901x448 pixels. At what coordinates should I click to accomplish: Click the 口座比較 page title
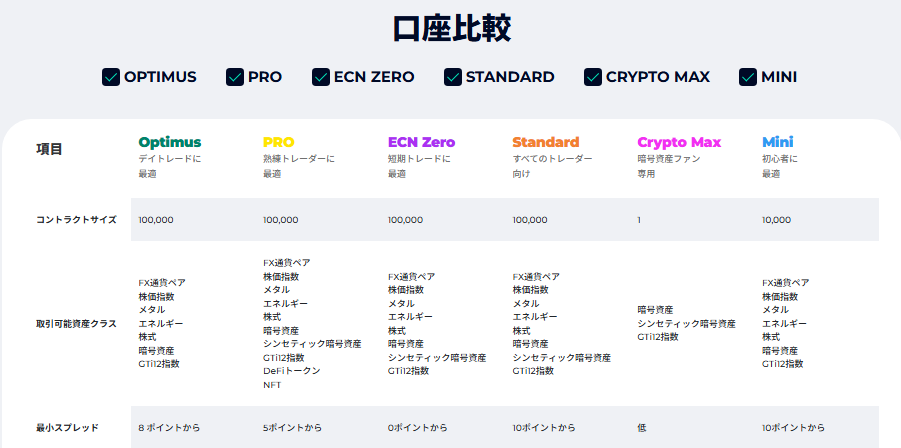[x=452, y=29]
